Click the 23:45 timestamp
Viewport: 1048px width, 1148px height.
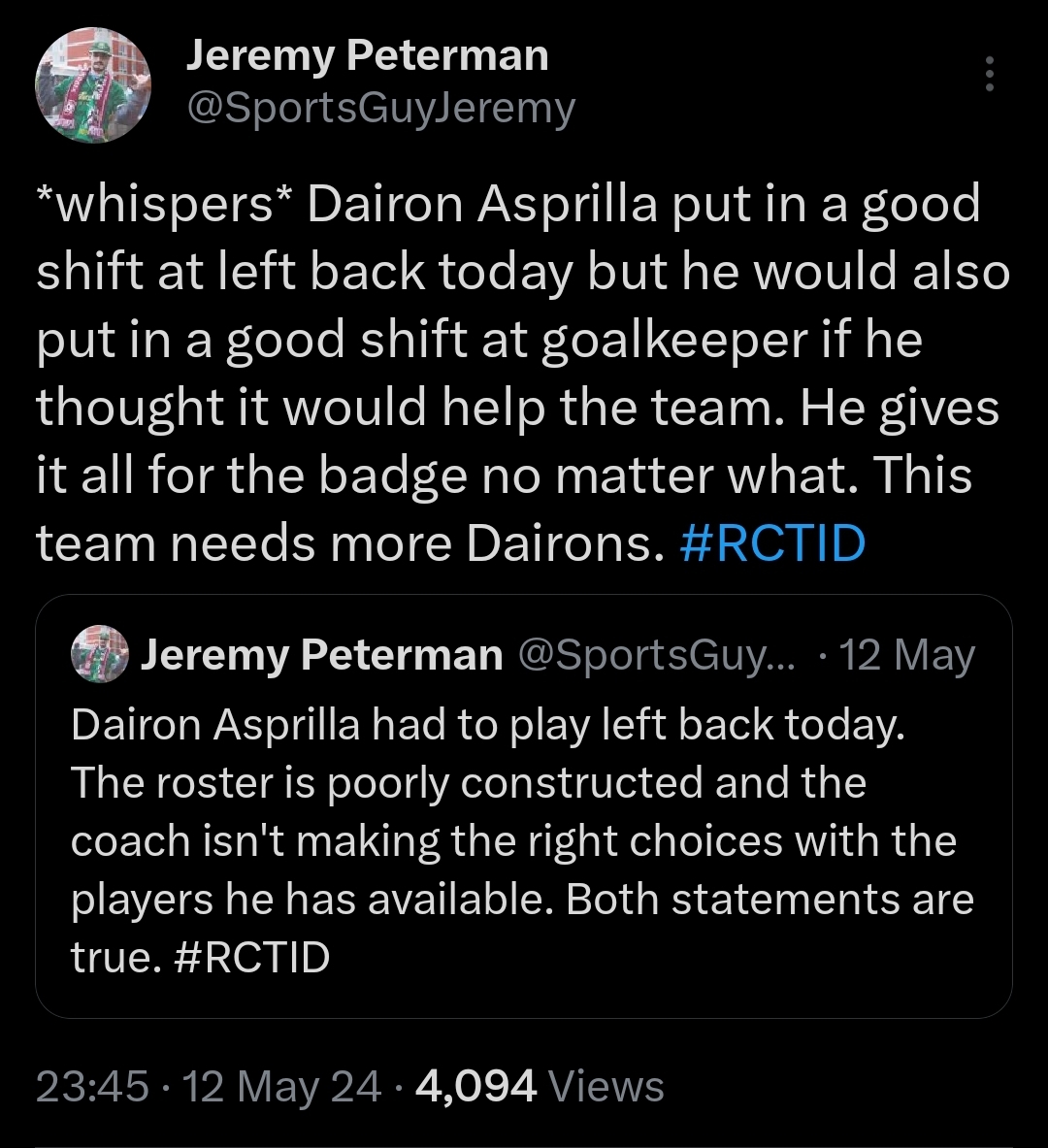tap(92, 1086)
